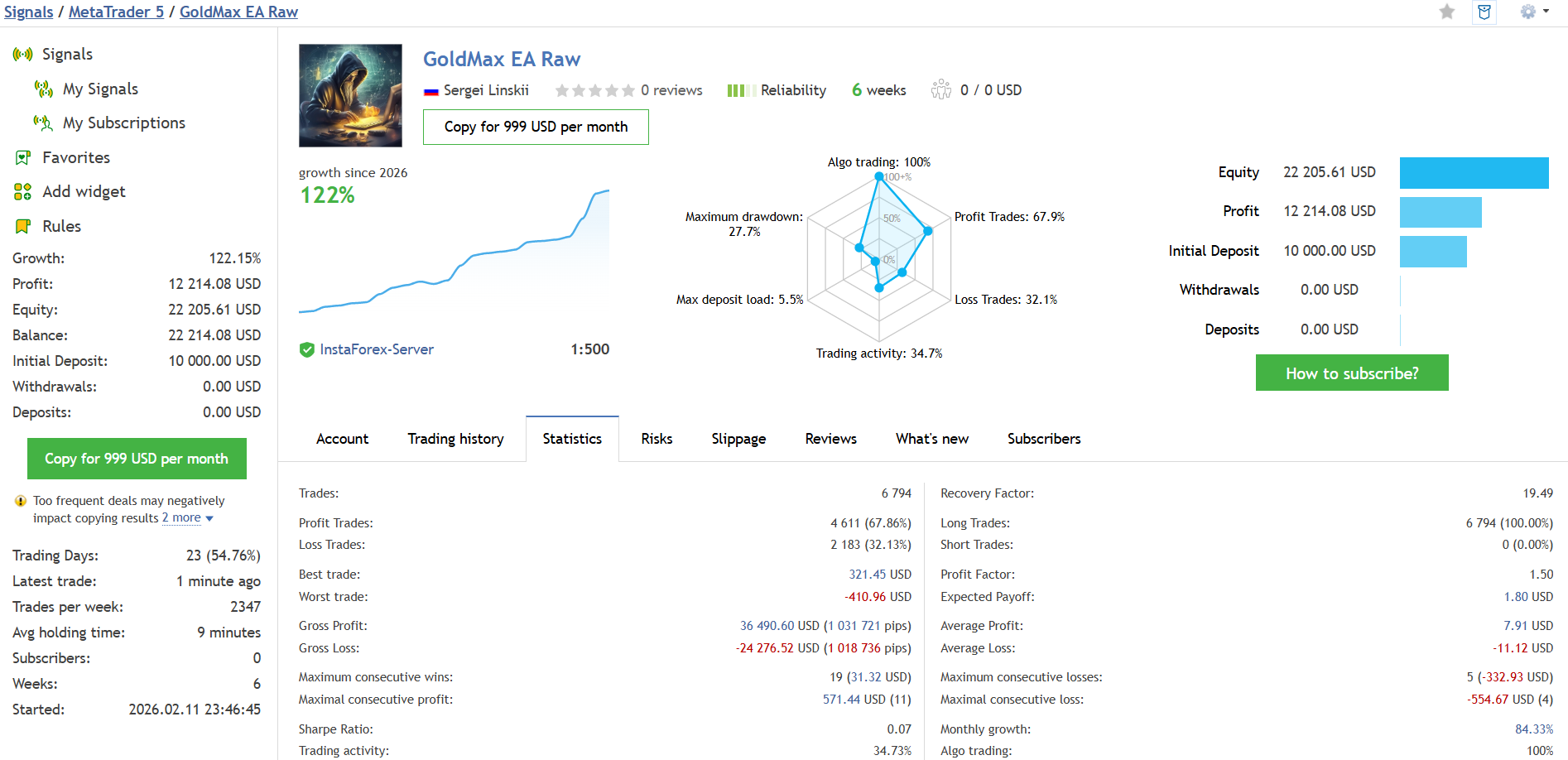Viewport: 1568px width, 760px height.
Task: Click the favorite star icon in the header
Action: [x=1447, y=12]
